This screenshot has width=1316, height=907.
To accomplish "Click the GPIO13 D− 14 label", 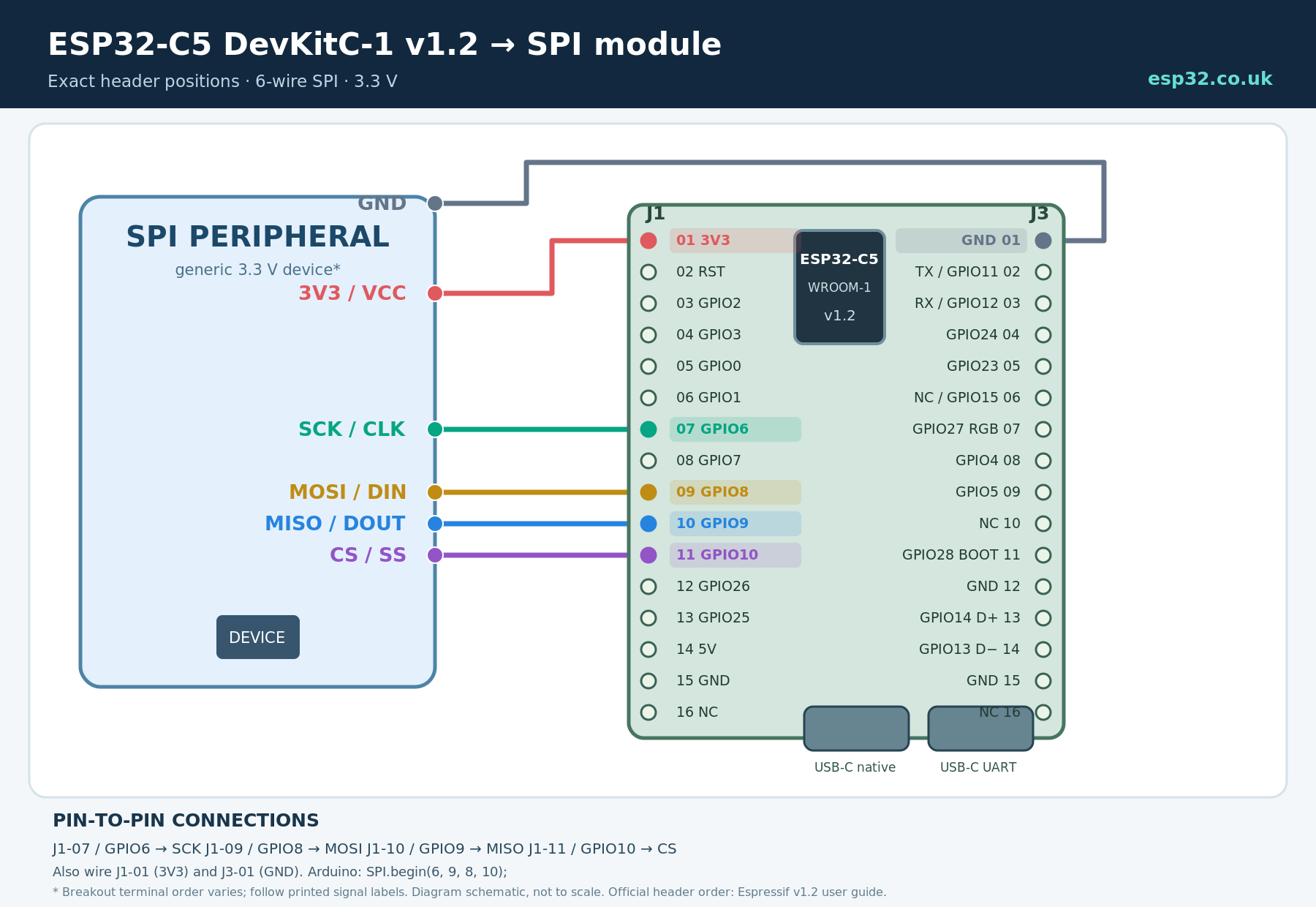I will [x=969, y=650].
